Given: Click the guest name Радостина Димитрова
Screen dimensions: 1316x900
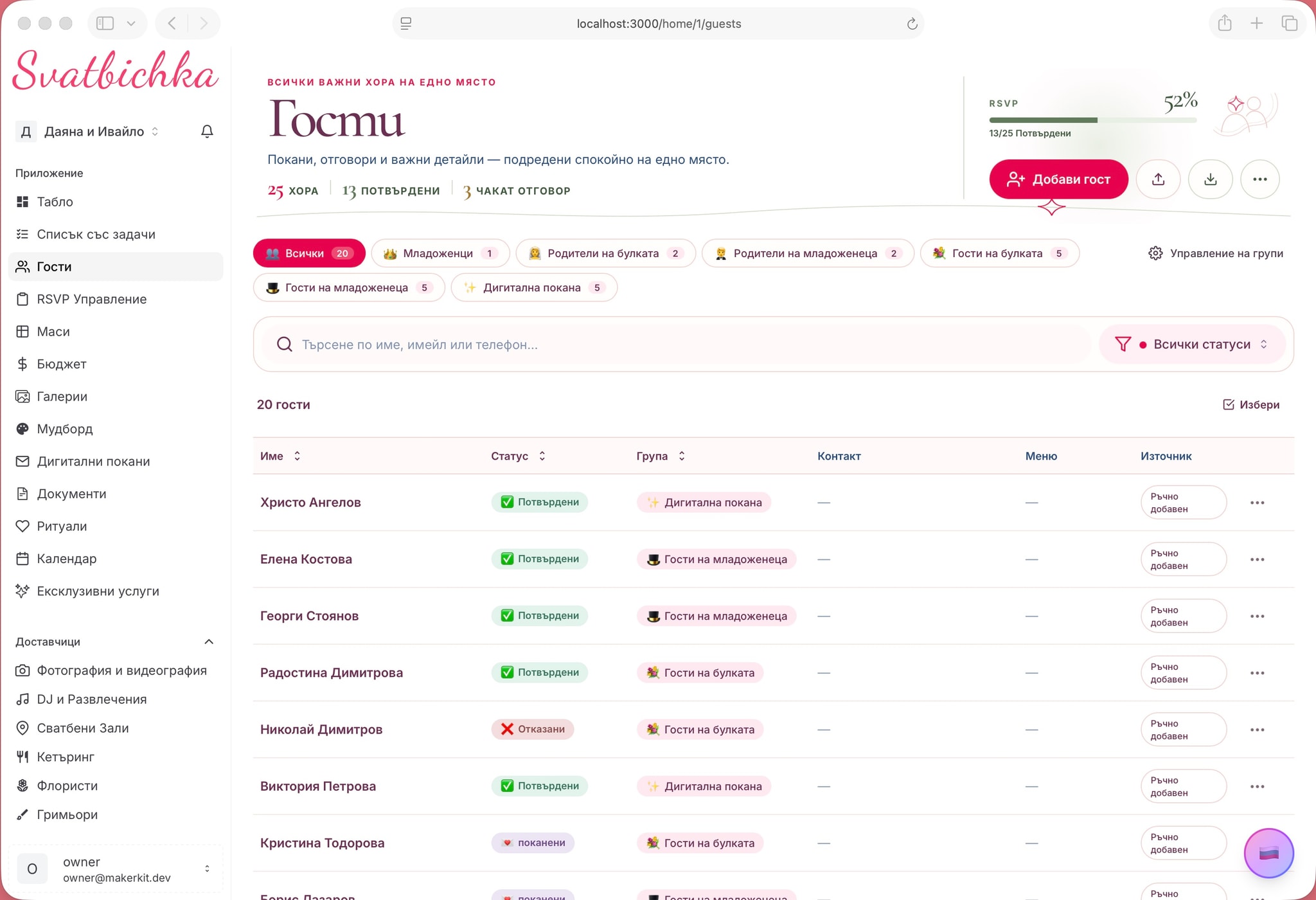Looking at the screenshot, I should pyautogui.click(x=332, y=672).
